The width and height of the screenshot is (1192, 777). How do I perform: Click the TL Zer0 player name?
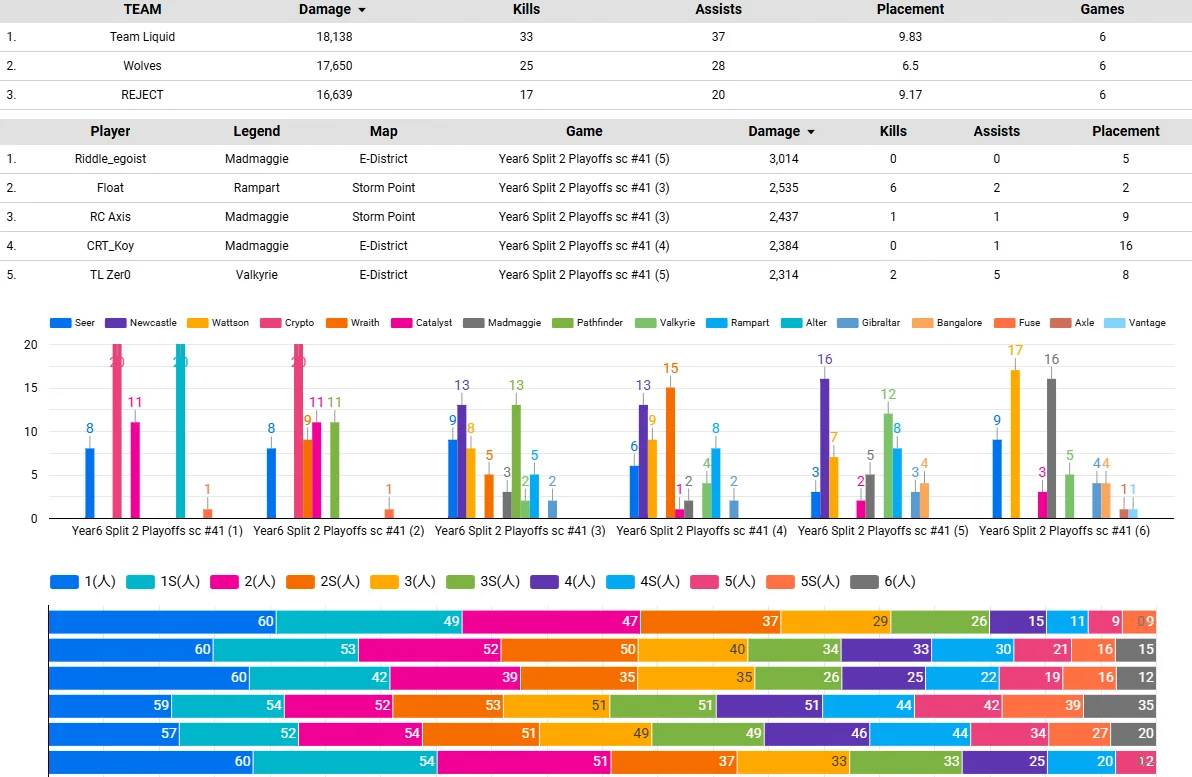[x=110, y=274]
